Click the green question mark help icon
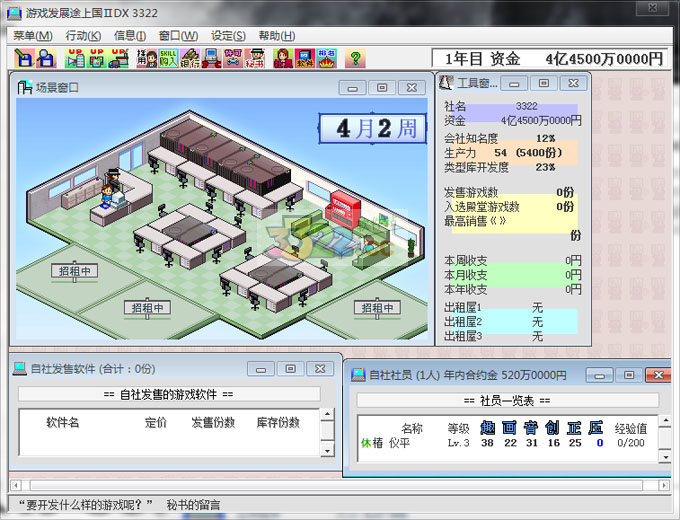 [x=355, y=58]
